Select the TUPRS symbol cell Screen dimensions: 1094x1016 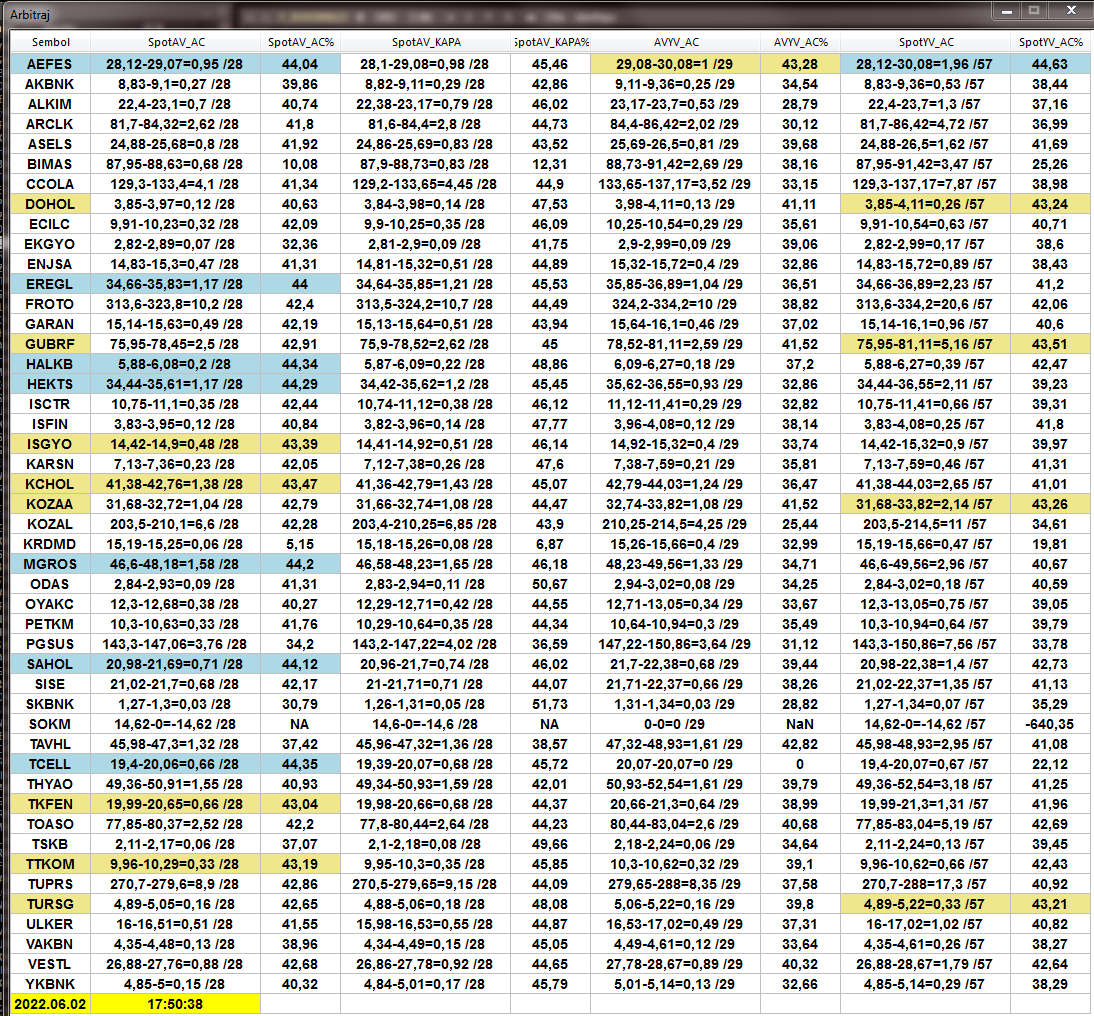point(50,884)
